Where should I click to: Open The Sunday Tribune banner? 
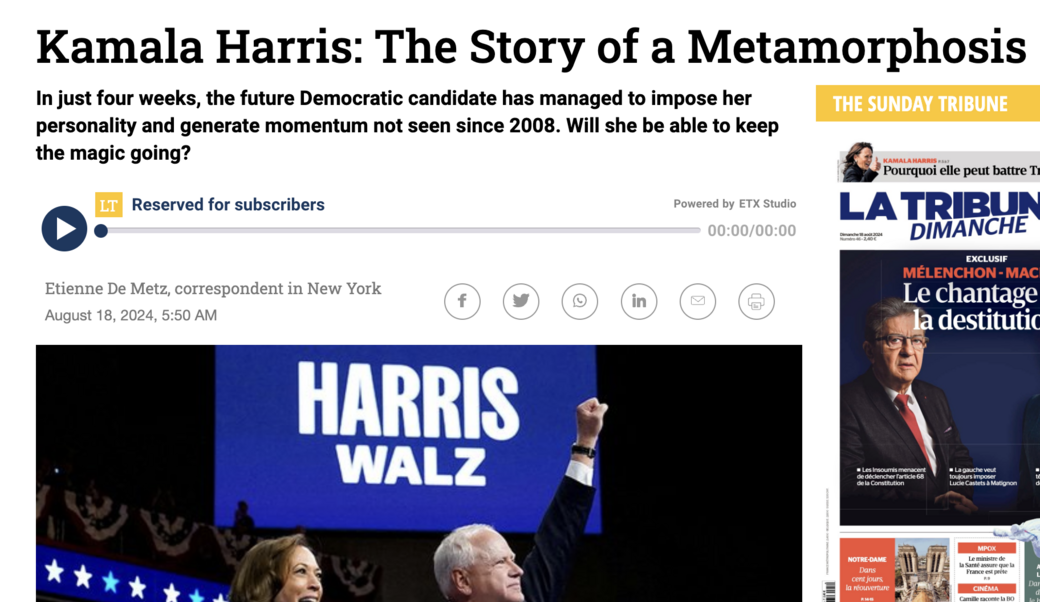927,103
